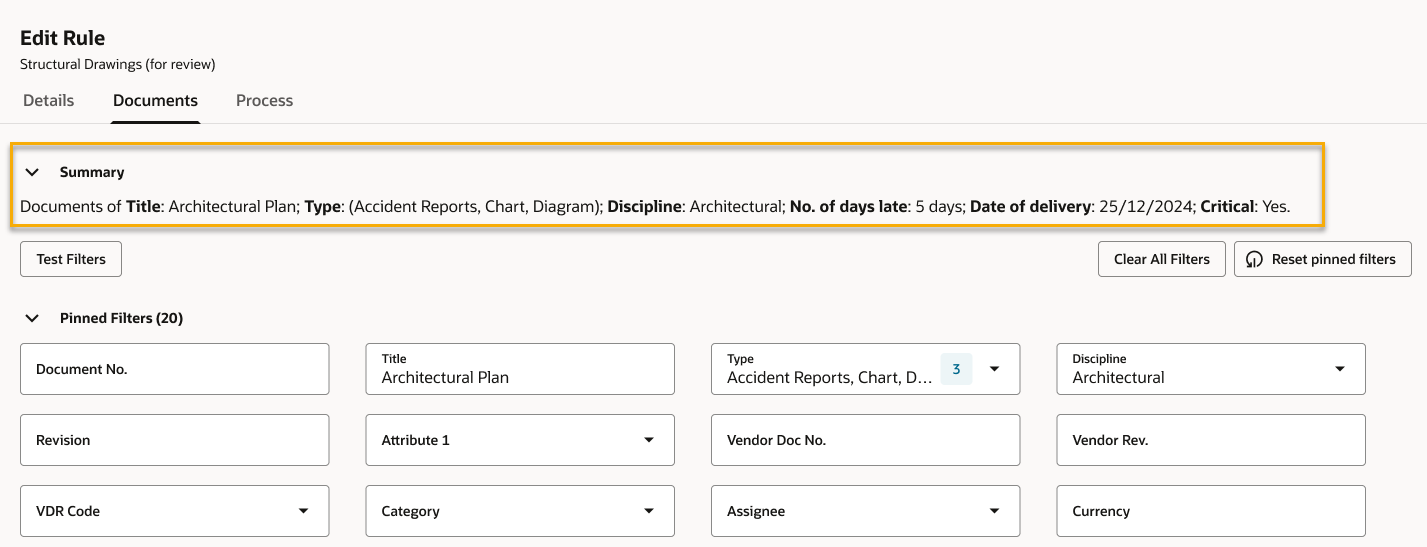The height and width of the screenshot is (547, 1427).
Task: Select the Documents tab
Action: [x=155, y=100]
